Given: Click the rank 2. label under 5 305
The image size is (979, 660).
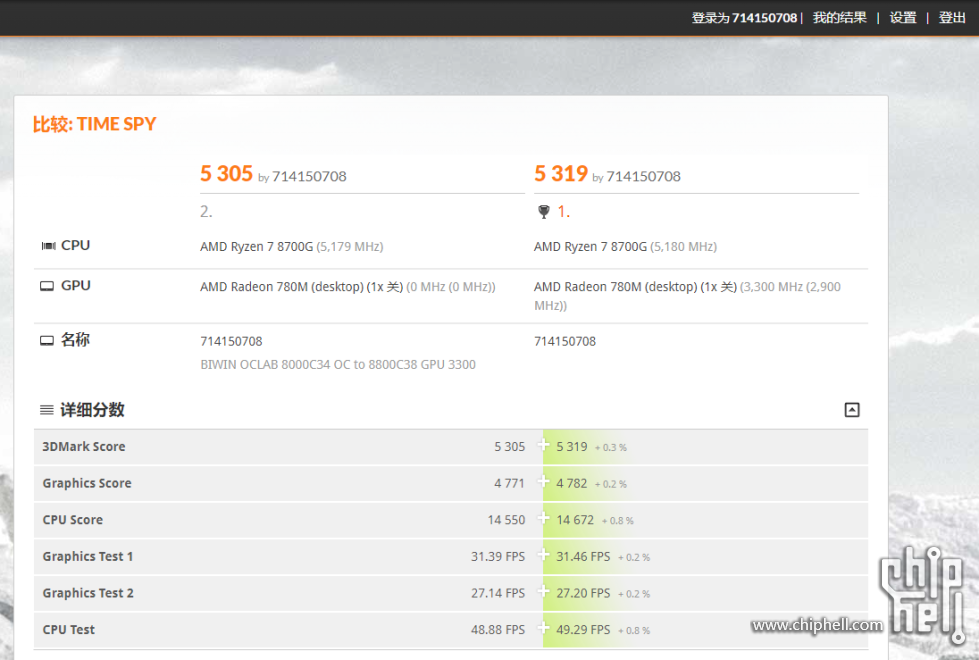Looking at the screenshot, I should (x=206, y=212).
